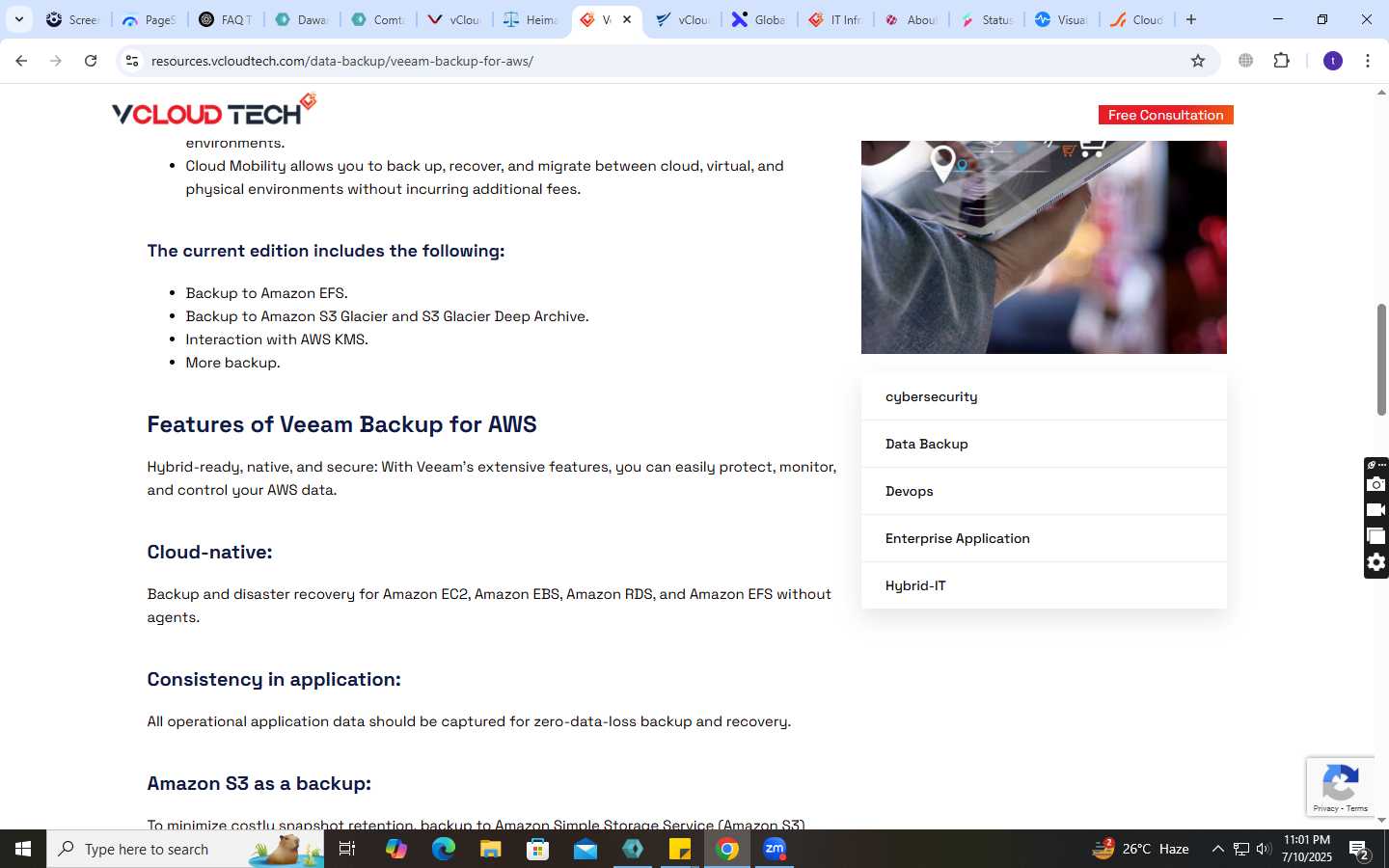Screen dimensions: 1389x868
Task: Expand the tab search dropdown arrow
Action: point(18,19)
